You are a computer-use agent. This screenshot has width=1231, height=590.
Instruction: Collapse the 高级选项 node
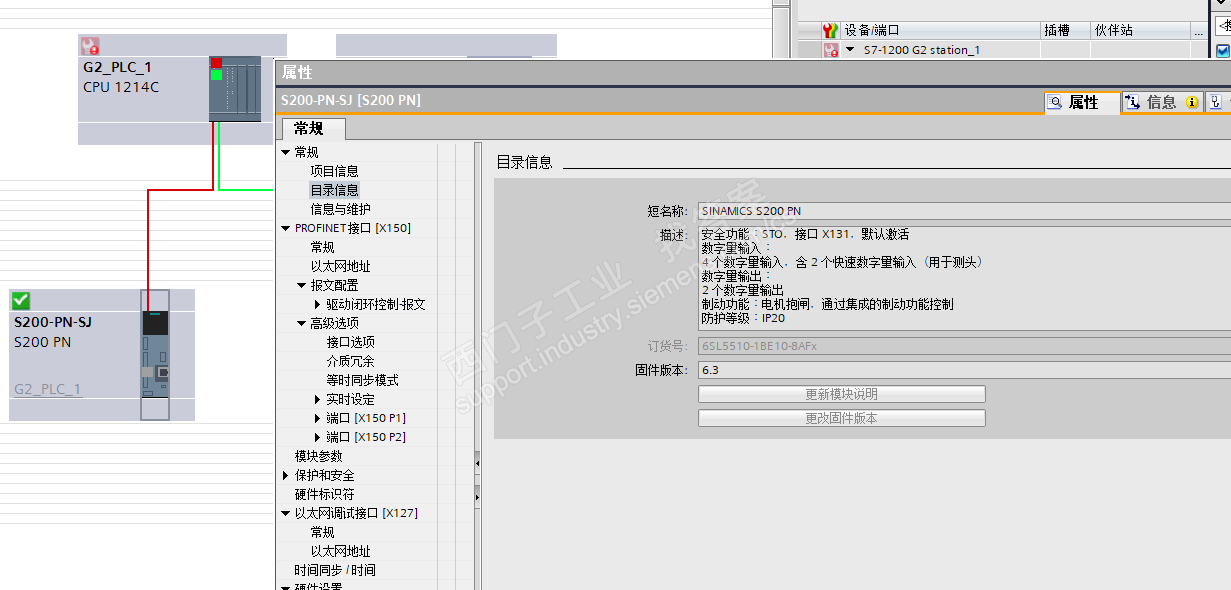(302, 323)
